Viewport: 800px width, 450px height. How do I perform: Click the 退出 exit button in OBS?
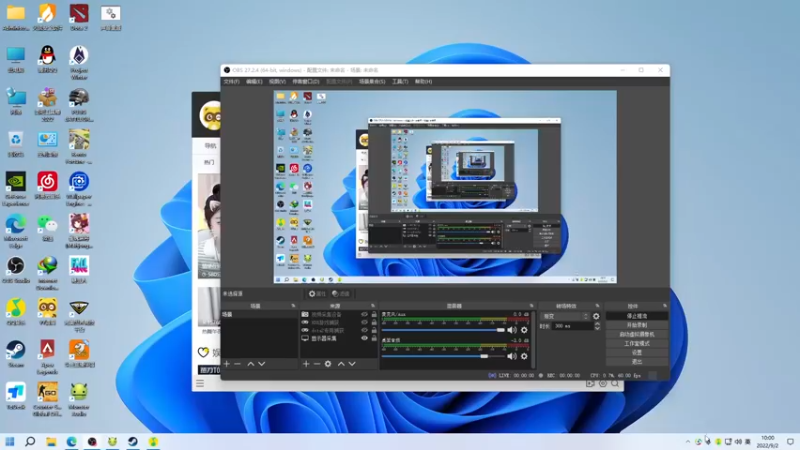pos(637,362)
